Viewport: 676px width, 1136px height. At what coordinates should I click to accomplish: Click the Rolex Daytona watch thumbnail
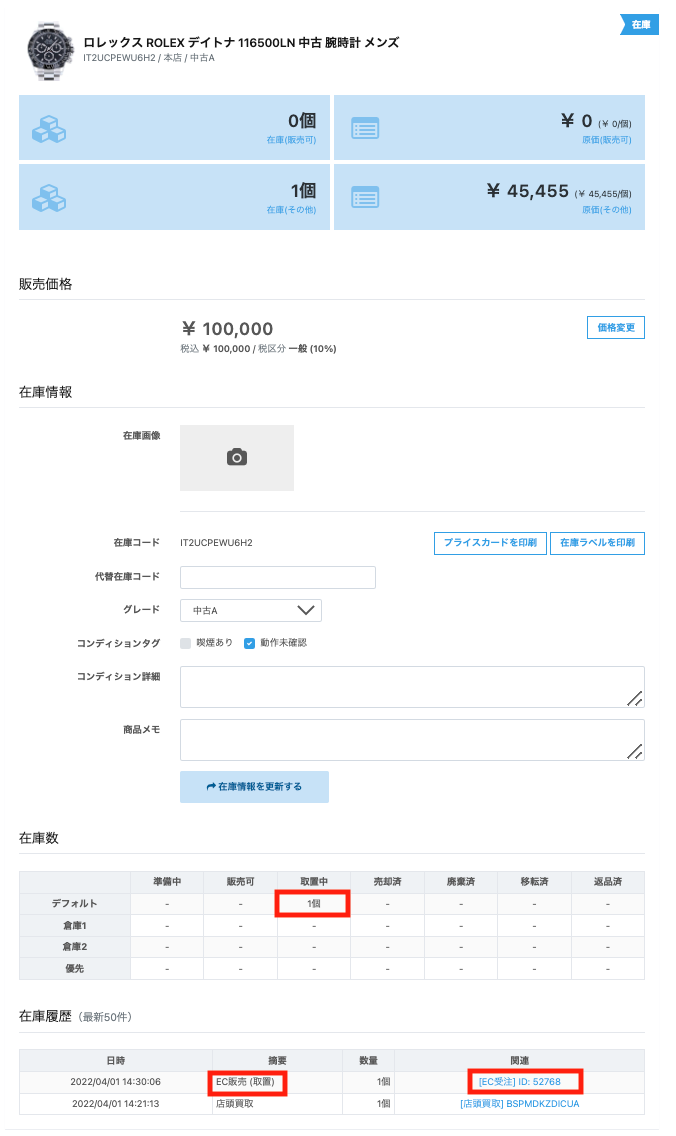coord(50,51)
